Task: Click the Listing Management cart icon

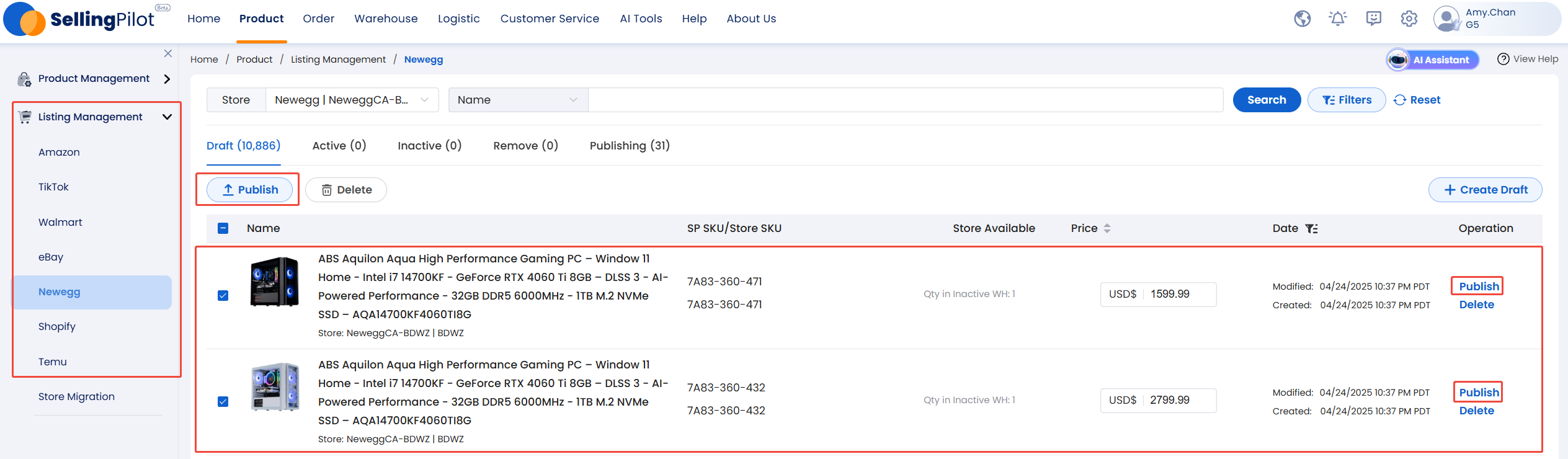Action: pos(25,117)
